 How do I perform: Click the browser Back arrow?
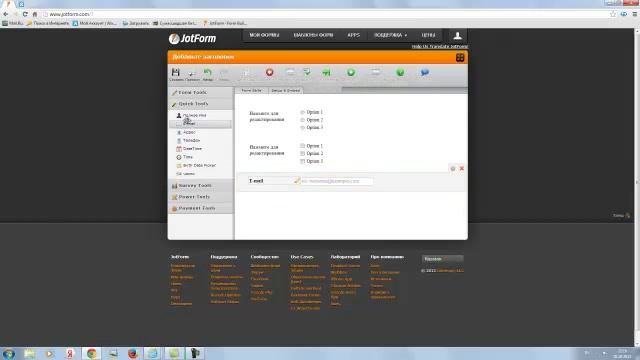(x=6, y=14)
